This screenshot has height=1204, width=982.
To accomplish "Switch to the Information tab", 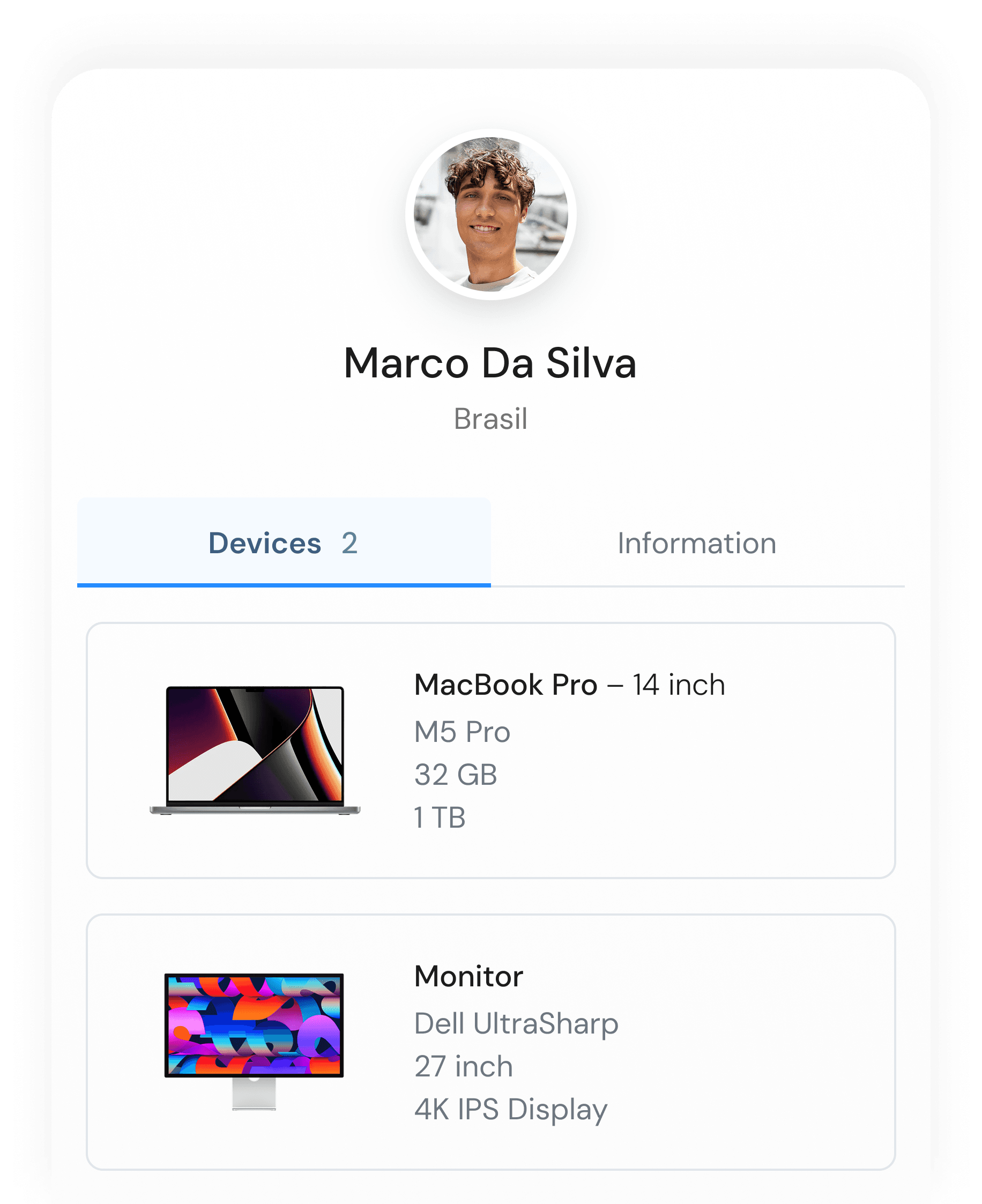I will coord(697,543).
